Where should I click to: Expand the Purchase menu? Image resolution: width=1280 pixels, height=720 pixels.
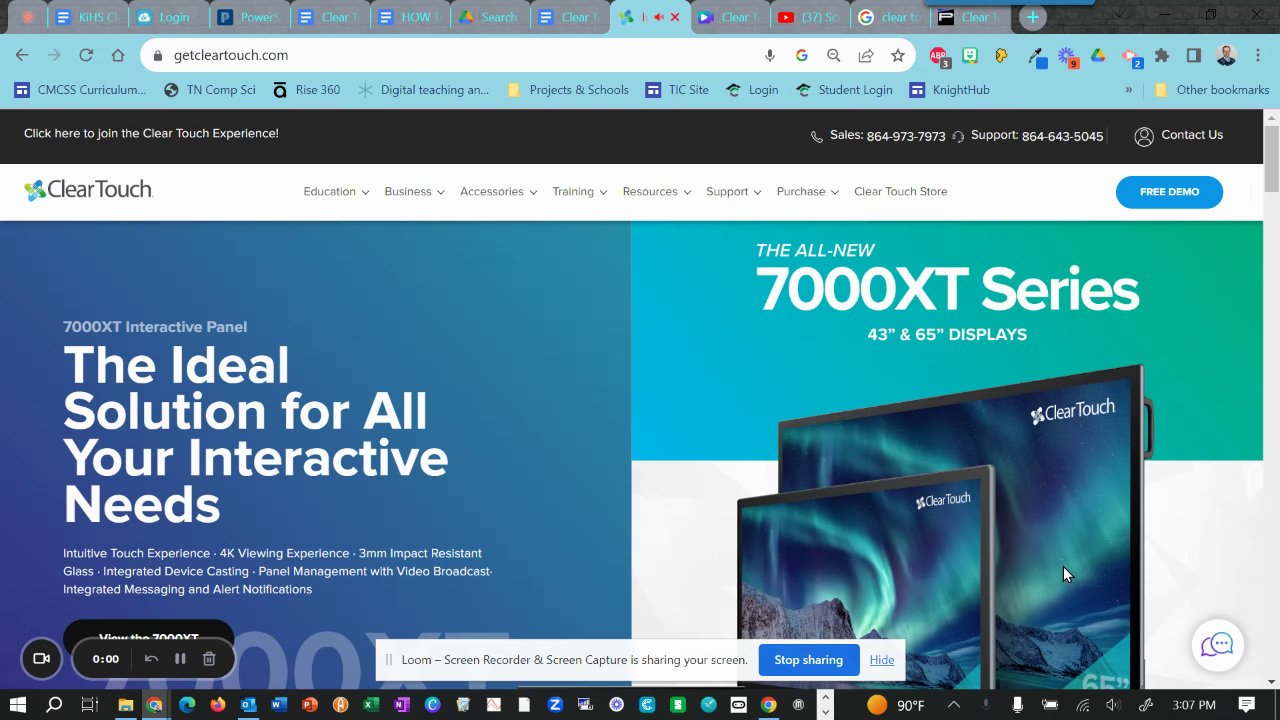pos(807,192)
